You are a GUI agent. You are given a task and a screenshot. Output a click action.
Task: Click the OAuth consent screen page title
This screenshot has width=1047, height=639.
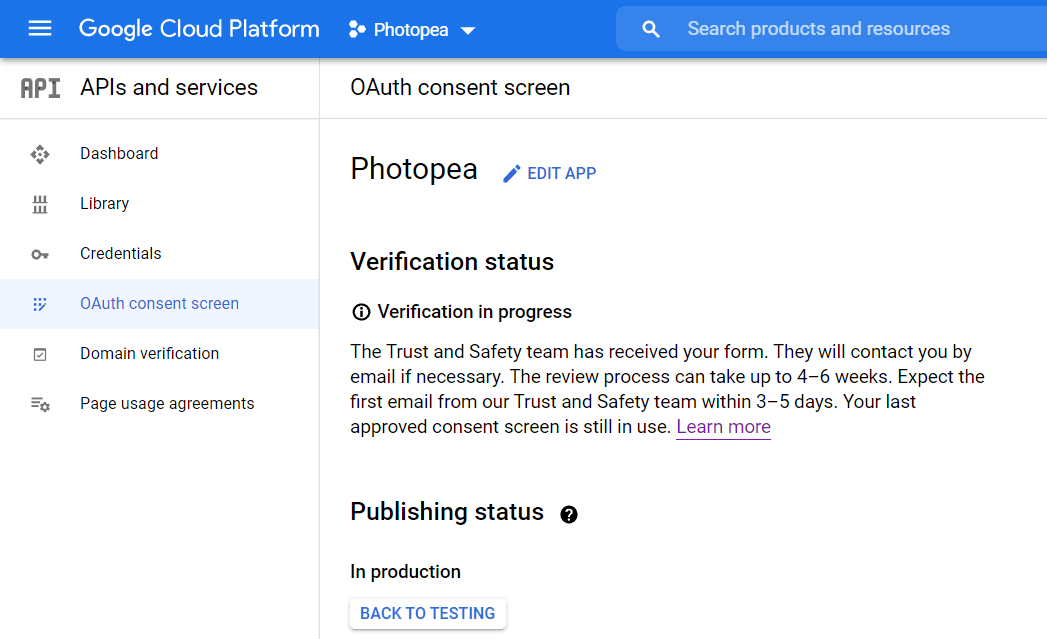click(460, 87)
